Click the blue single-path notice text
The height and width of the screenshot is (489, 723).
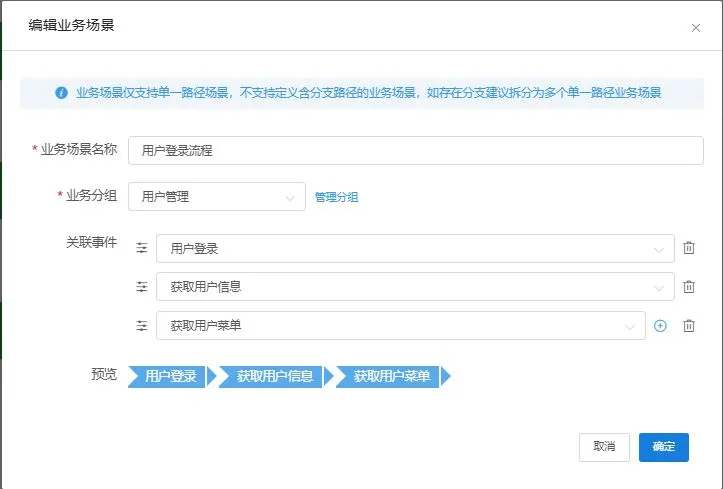(368, 93)
